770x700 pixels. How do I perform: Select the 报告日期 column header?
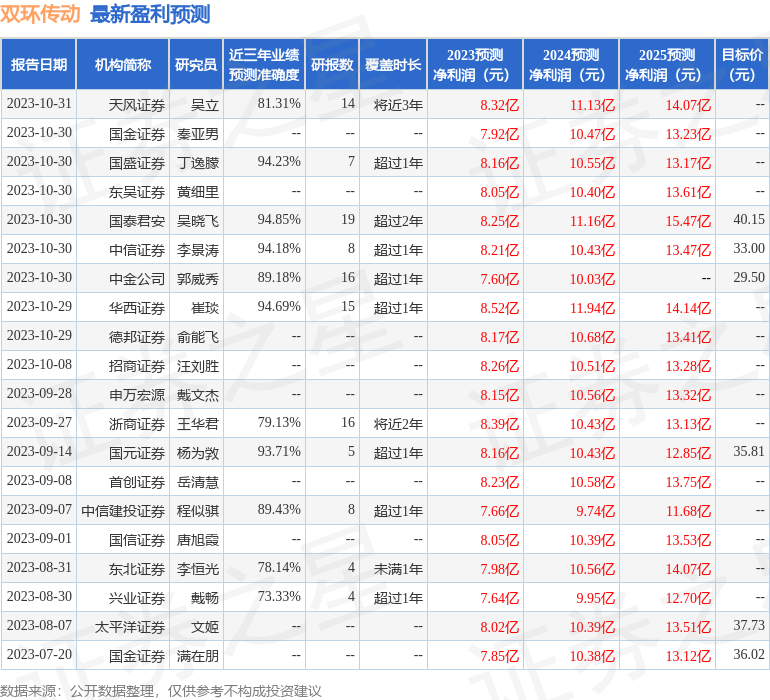click(x=39, y=65)
